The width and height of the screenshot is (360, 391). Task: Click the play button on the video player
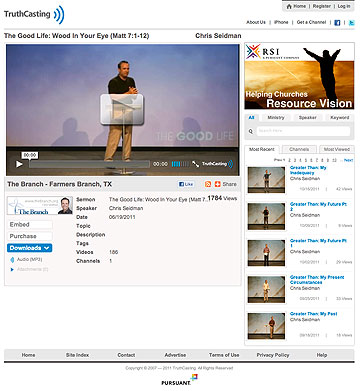(x=19, y=164)
